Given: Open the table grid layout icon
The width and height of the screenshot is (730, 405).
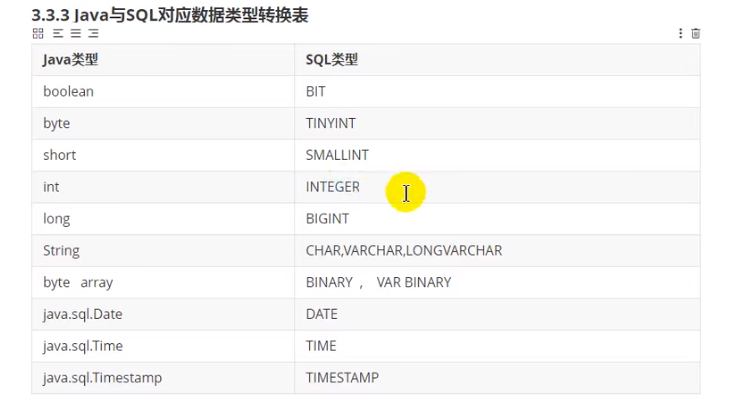Looking at the screenshot, I should 38,33.
